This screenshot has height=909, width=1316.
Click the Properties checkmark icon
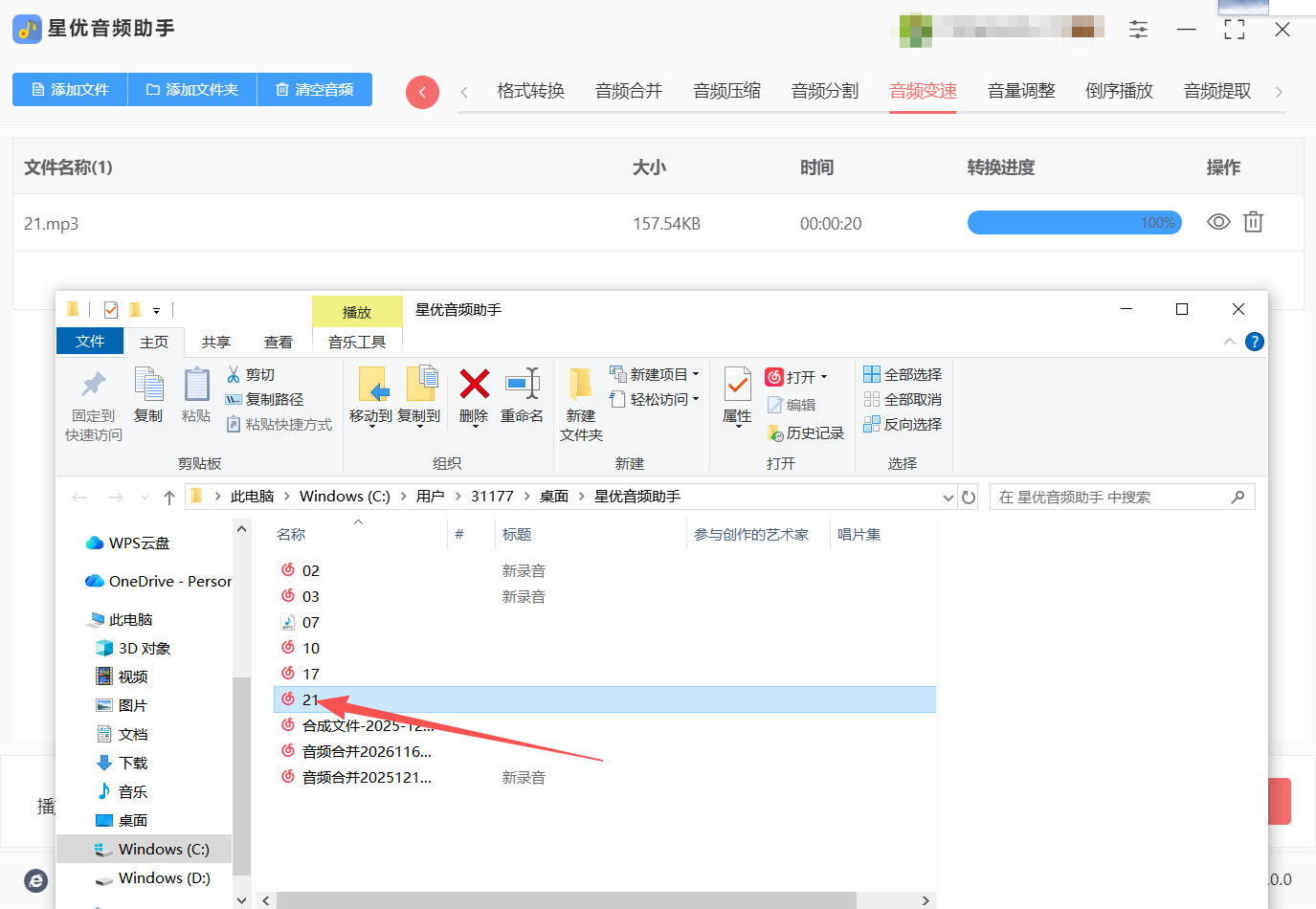pyautogui.click(x=737, y=385)
